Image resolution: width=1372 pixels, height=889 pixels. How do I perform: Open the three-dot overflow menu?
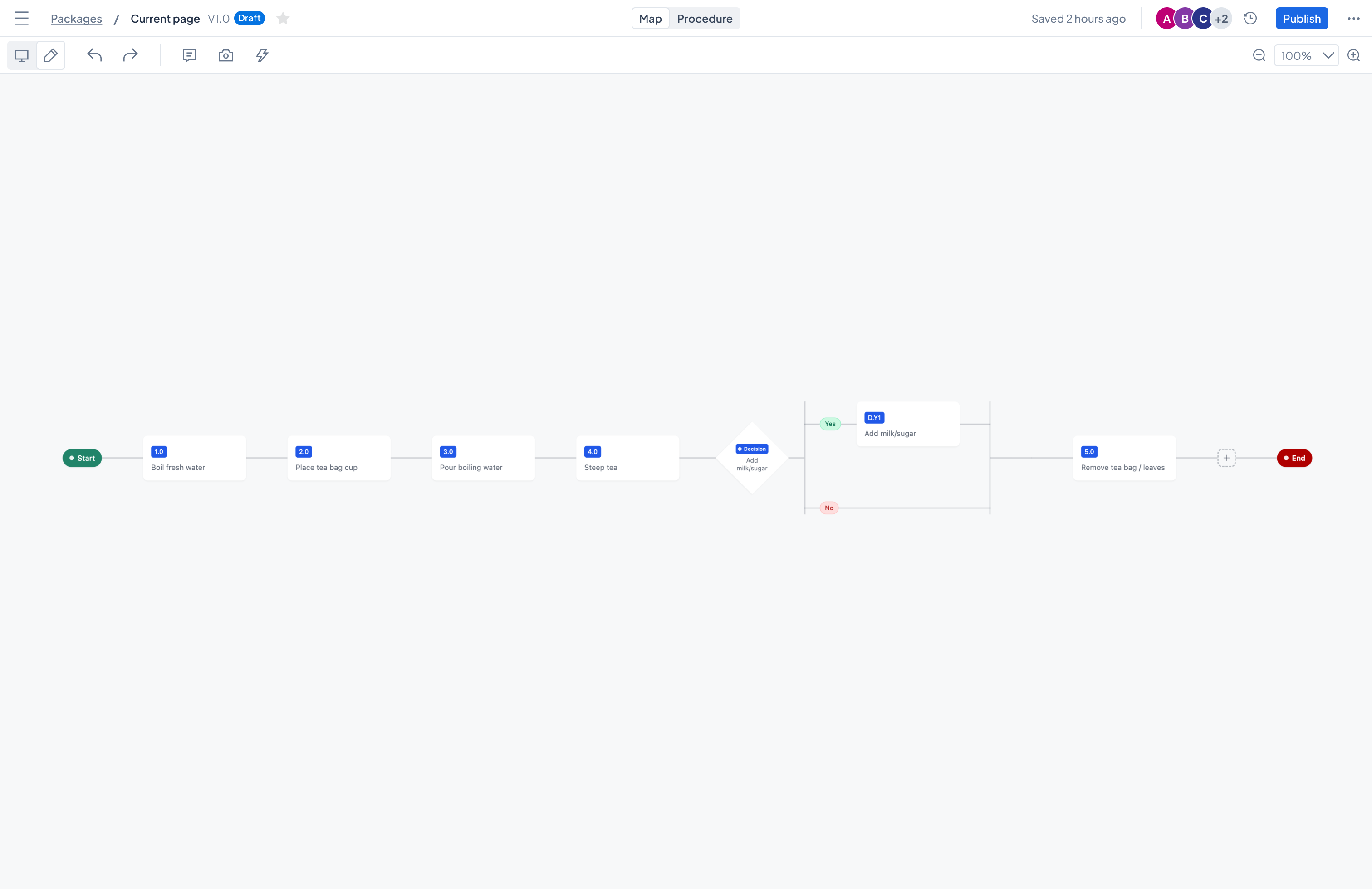[x=1353, y=18]
